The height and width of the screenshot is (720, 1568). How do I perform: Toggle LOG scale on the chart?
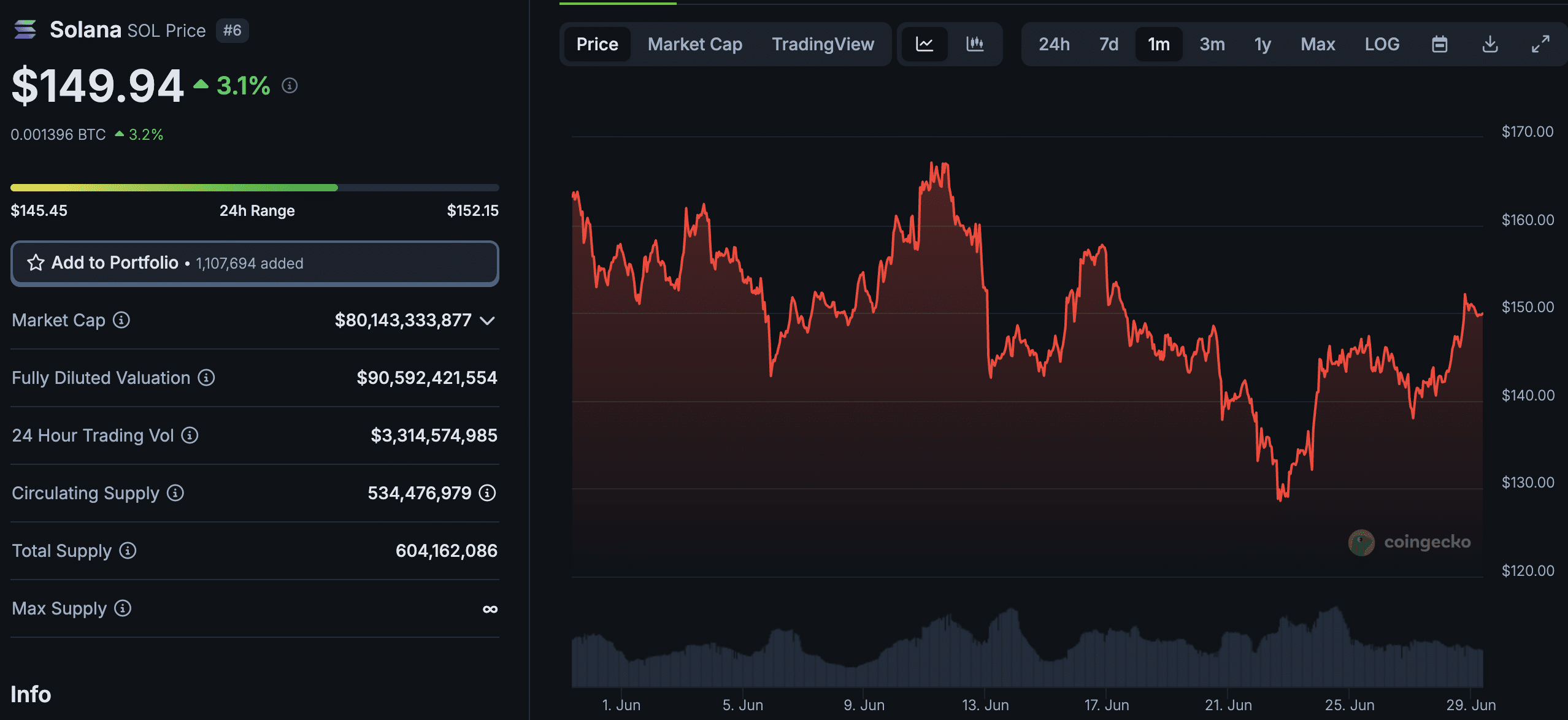click(1382, 44)
